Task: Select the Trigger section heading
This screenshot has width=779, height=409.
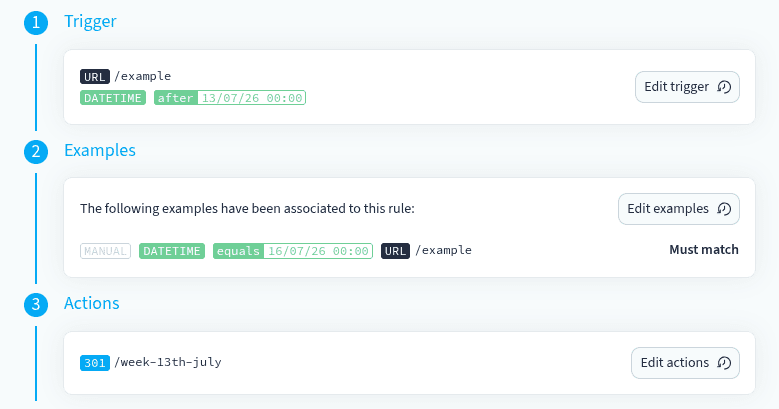Action: coord(90,21)
